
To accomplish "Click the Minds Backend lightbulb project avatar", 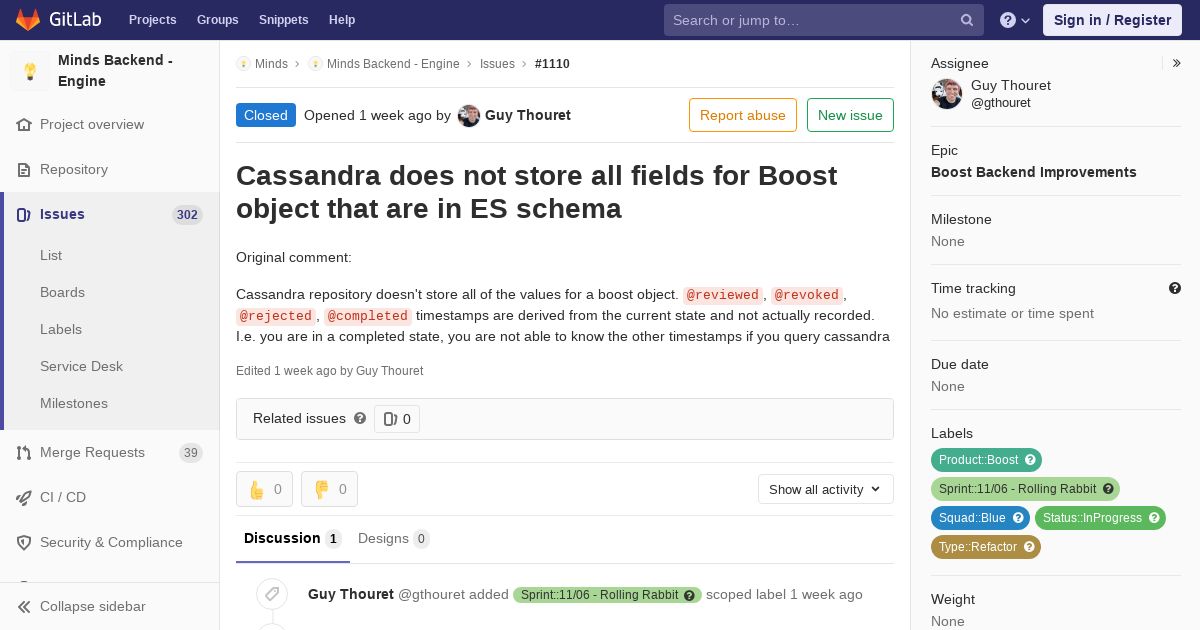I will pos(30,71).
